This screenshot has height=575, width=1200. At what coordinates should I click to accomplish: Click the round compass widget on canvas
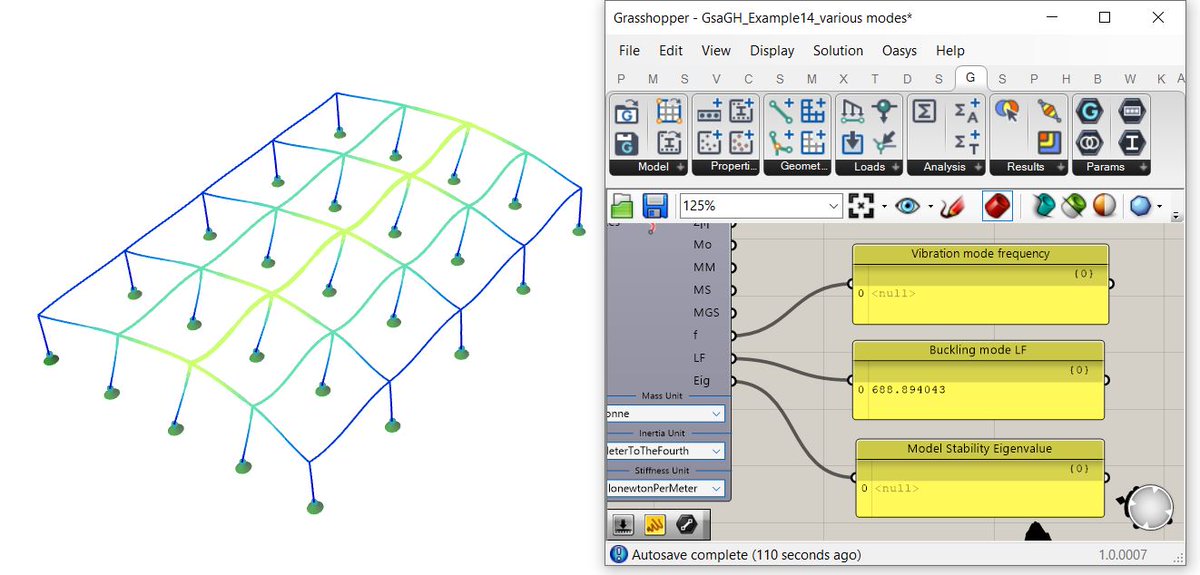pos(1149,508)
